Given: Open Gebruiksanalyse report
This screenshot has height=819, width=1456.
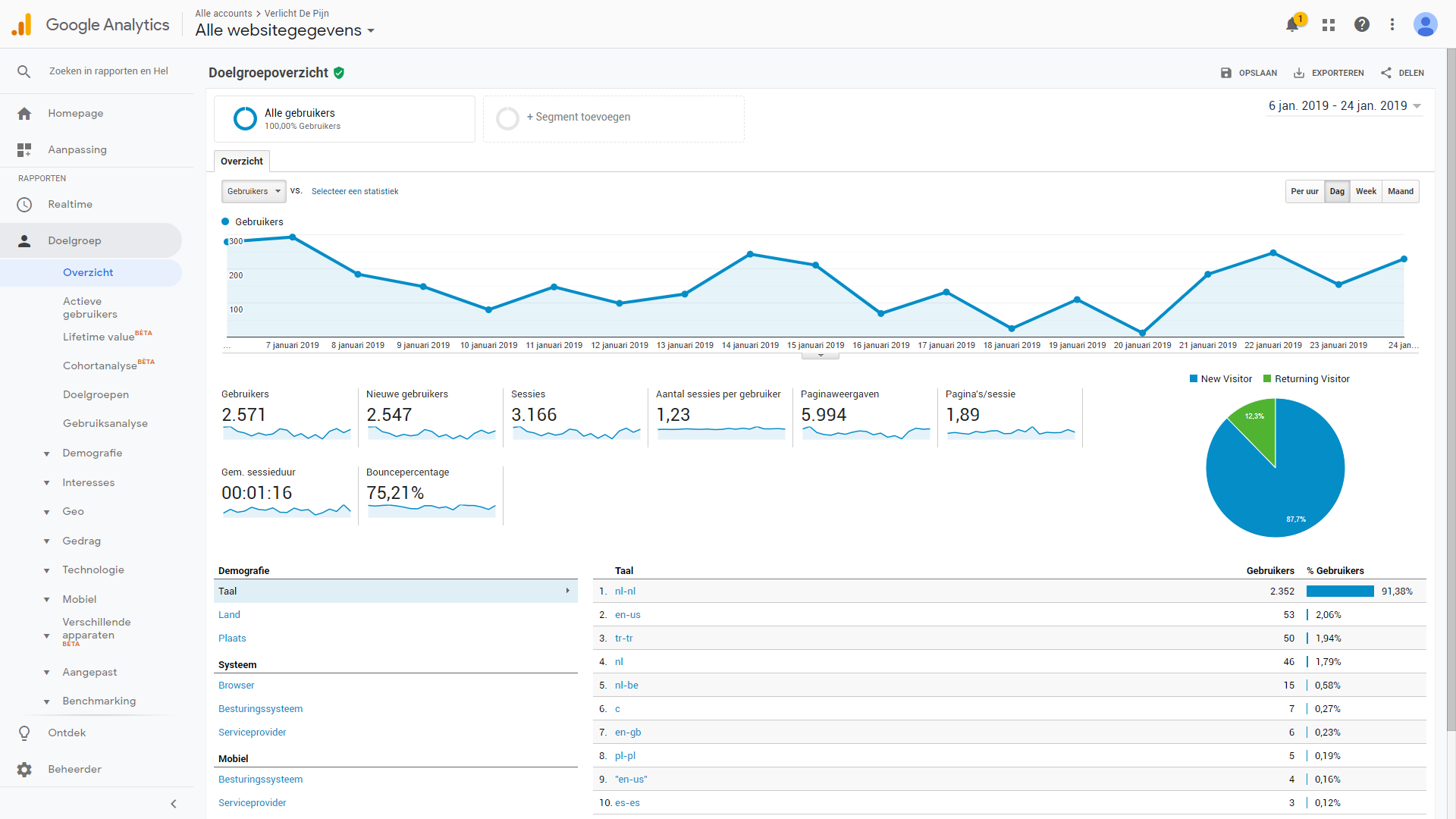Looking at the screenshot, I should point(105,424).
